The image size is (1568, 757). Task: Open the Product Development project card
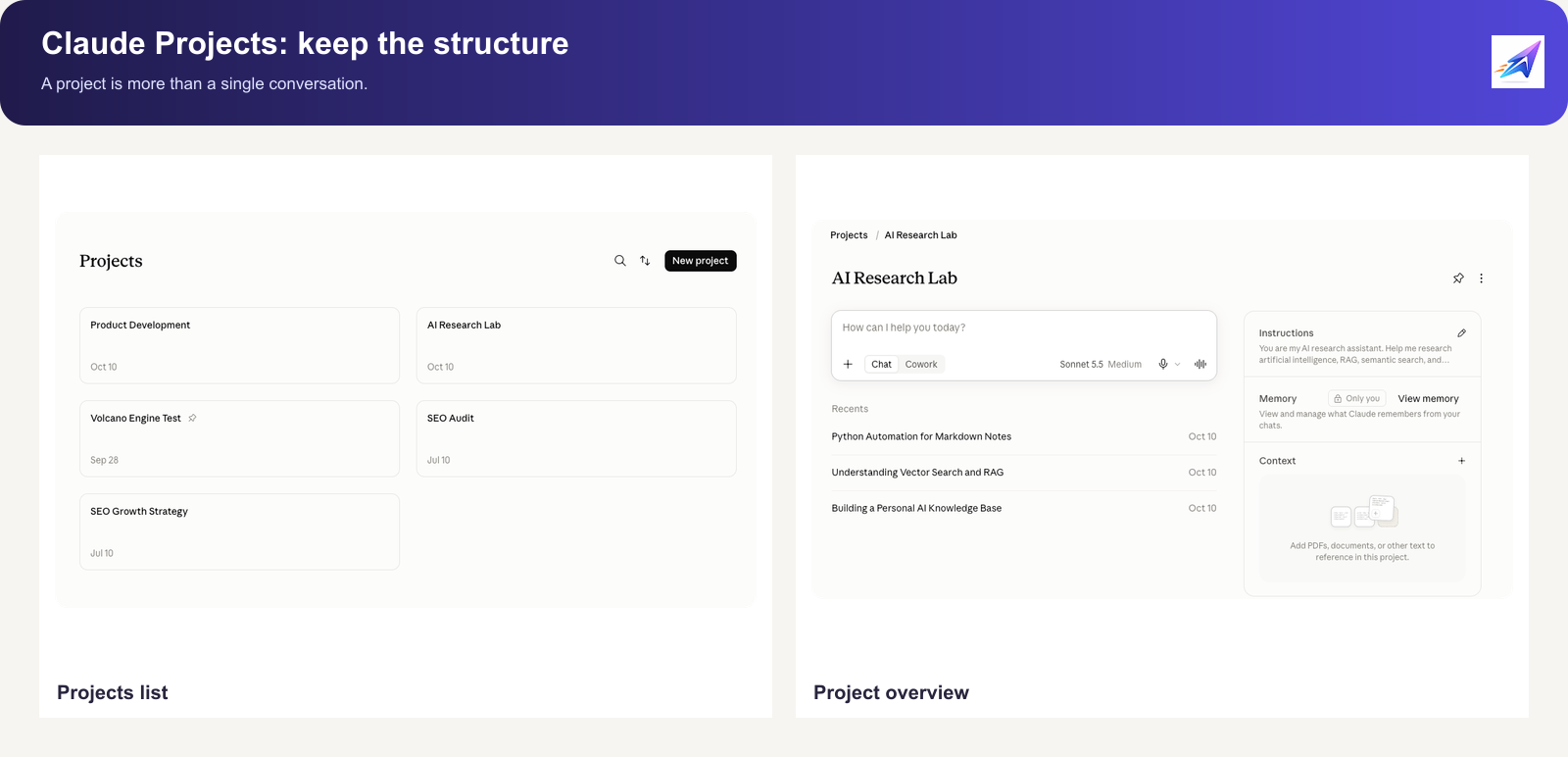click(239, 345)
